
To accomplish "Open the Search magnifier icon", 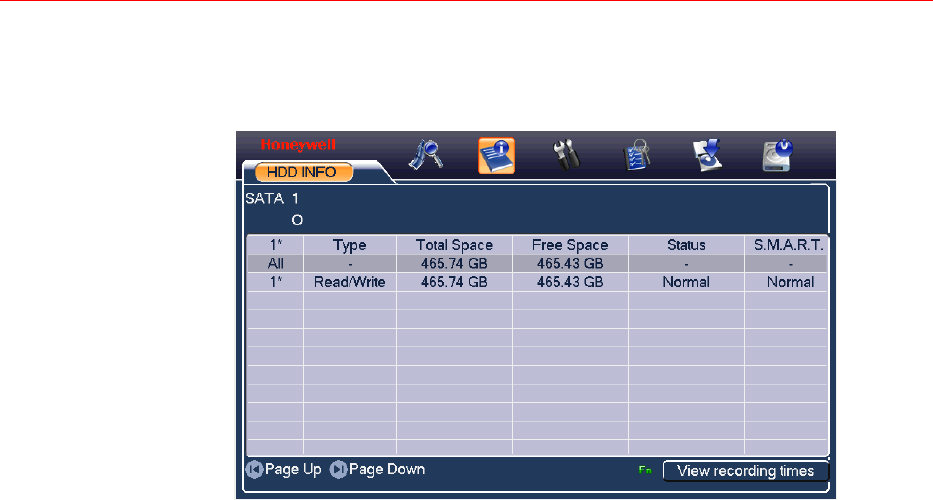I will [425, 155].
